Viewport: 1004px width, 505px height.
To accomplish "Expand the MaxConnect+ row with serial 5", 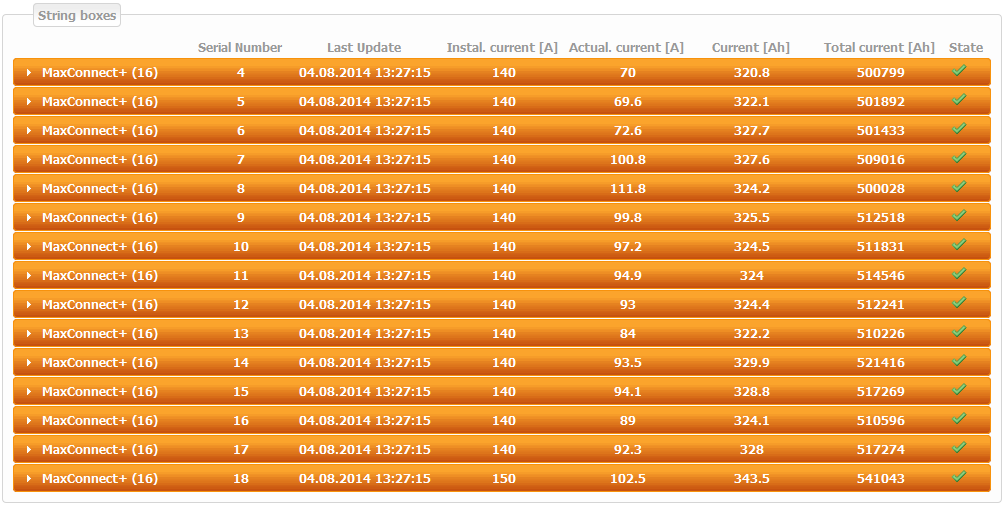I will tap(29, 102).
